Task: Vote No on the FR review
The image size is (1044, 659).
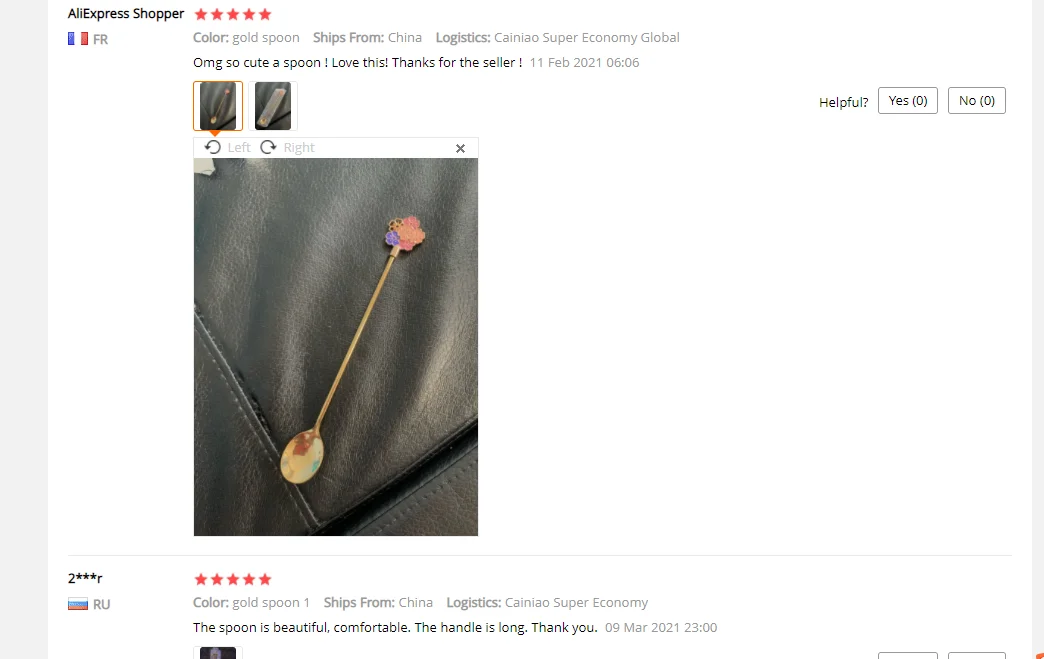Action: click(977, 101)
